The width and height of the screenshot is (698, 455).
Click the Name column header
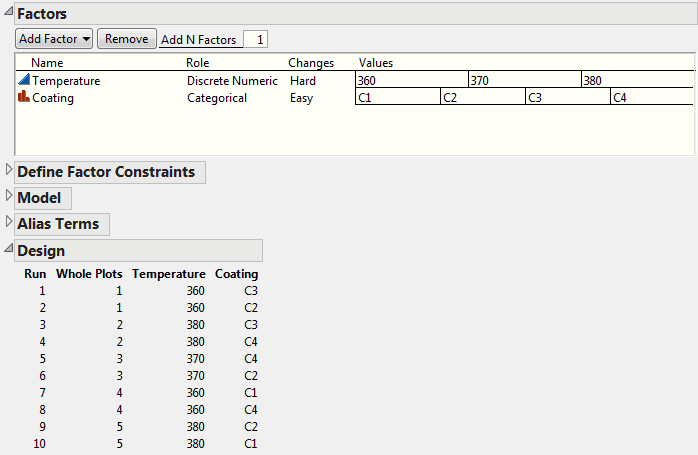(47, 63)
